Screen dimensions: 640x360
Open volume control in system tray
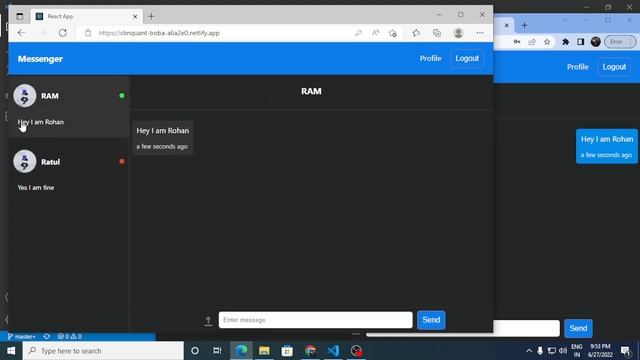[563, 351]
